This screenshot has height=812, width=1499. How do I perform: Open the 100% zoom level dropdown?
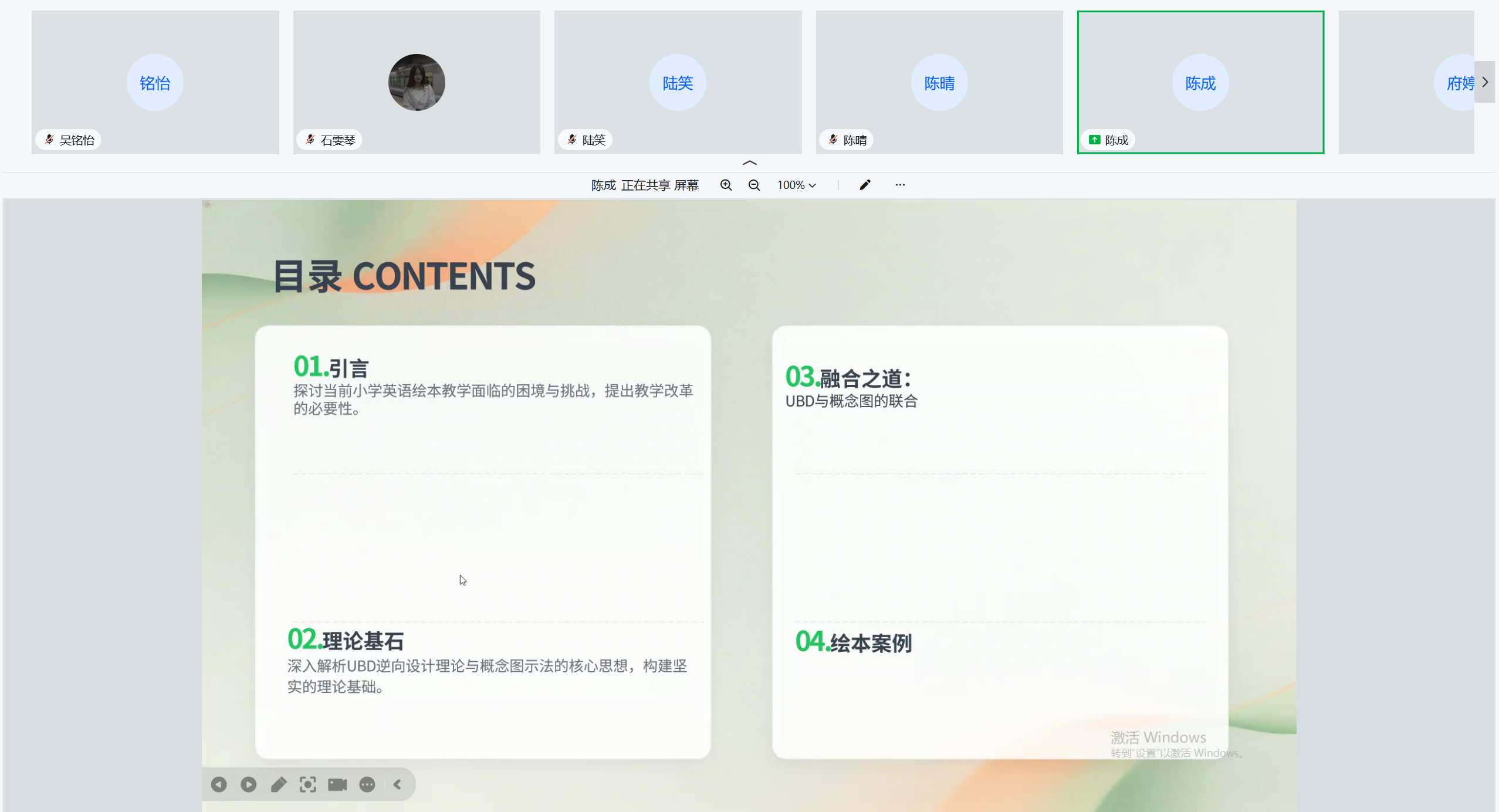point(796,185)
